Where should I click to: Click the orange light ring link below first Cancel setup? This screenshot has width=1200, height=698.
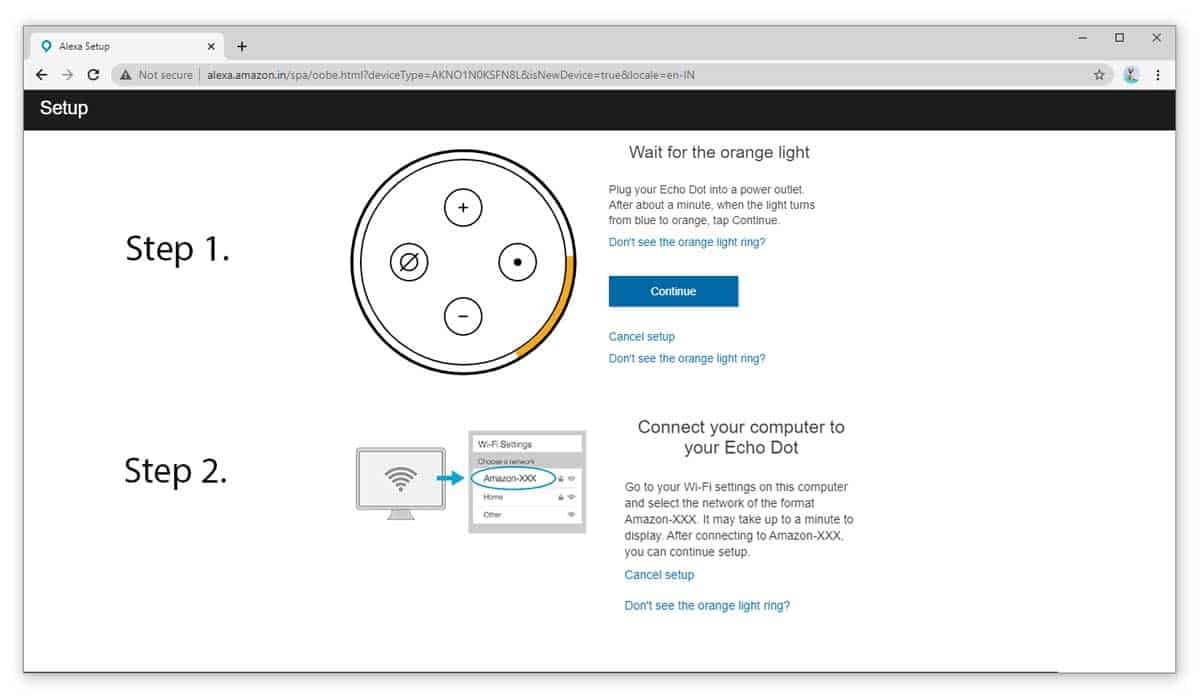[687, 358]
